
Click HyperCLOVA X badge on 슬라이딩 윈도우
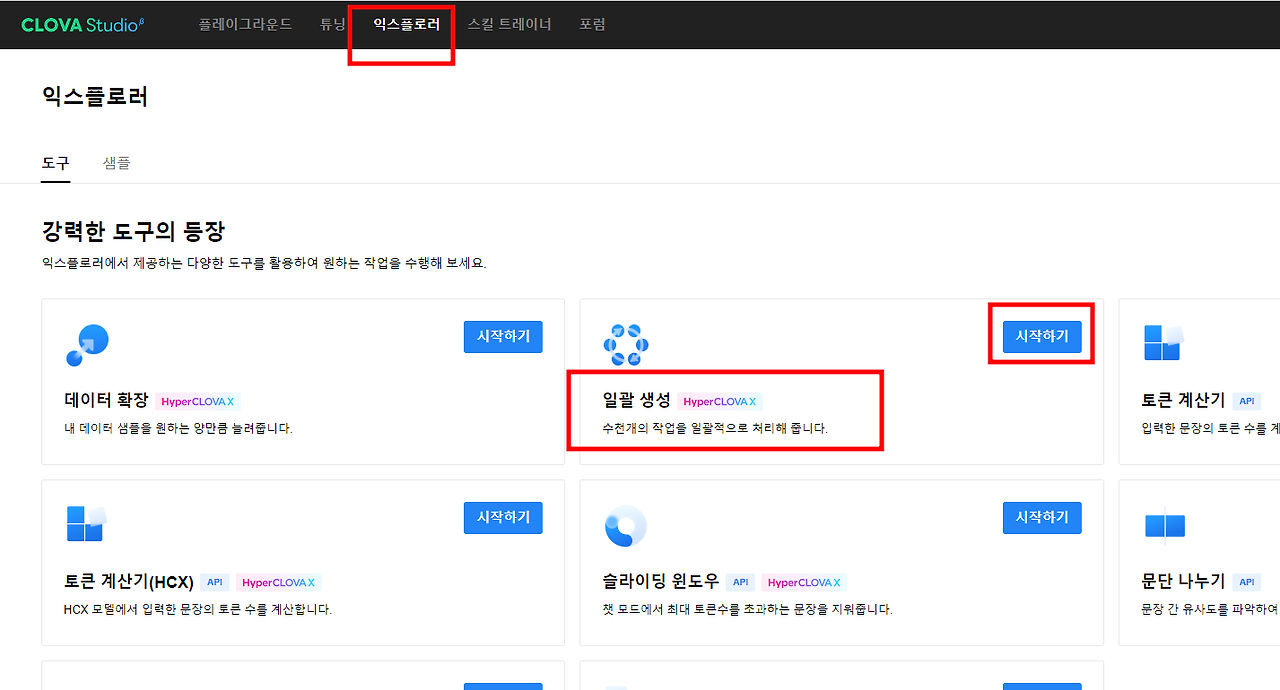(x=804, y=582)
